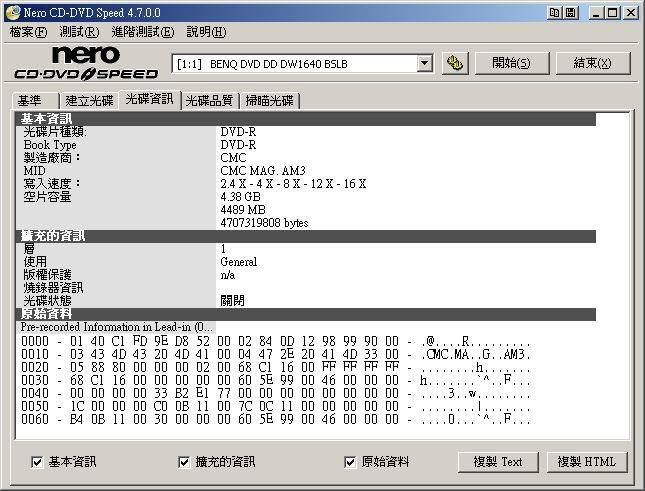Click the n/a copyright protection value
This screenshot has width=645, height=491.
click(227, 275)
